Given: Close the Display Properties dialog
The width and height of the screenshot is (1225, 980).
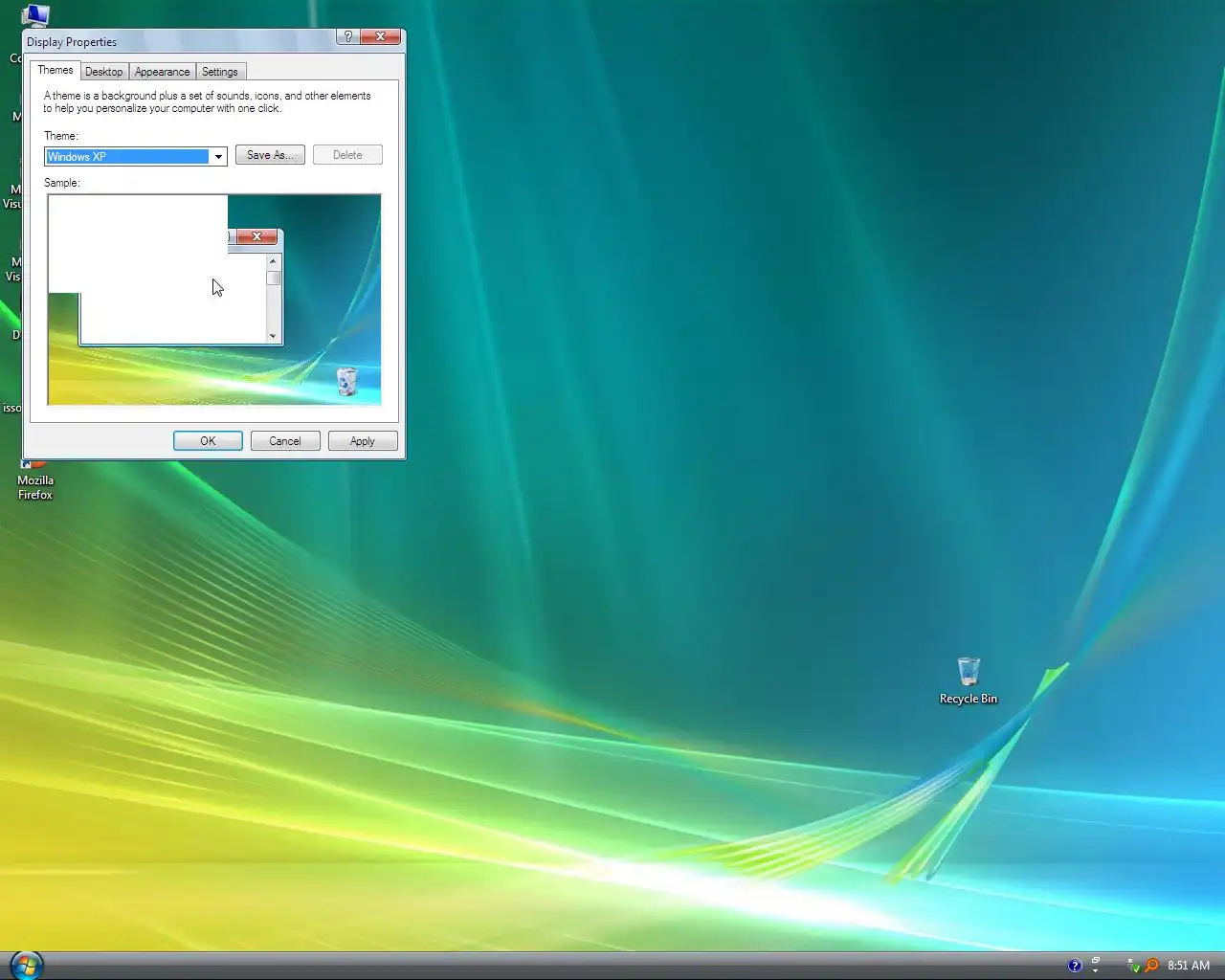Looking at the screenshot, I should 381,36.
